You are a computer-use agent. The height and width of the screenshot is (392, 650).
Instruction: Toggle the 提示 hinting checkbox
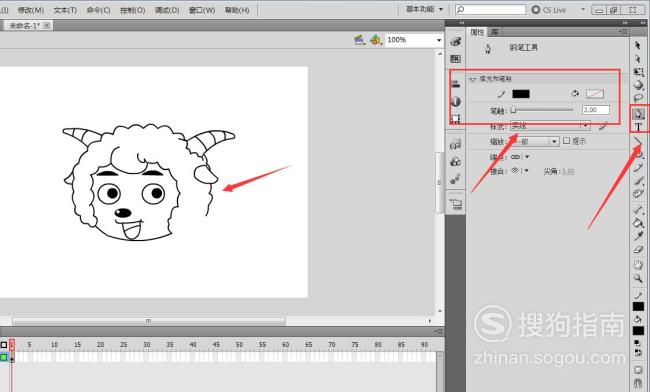[x=567, y=140]
